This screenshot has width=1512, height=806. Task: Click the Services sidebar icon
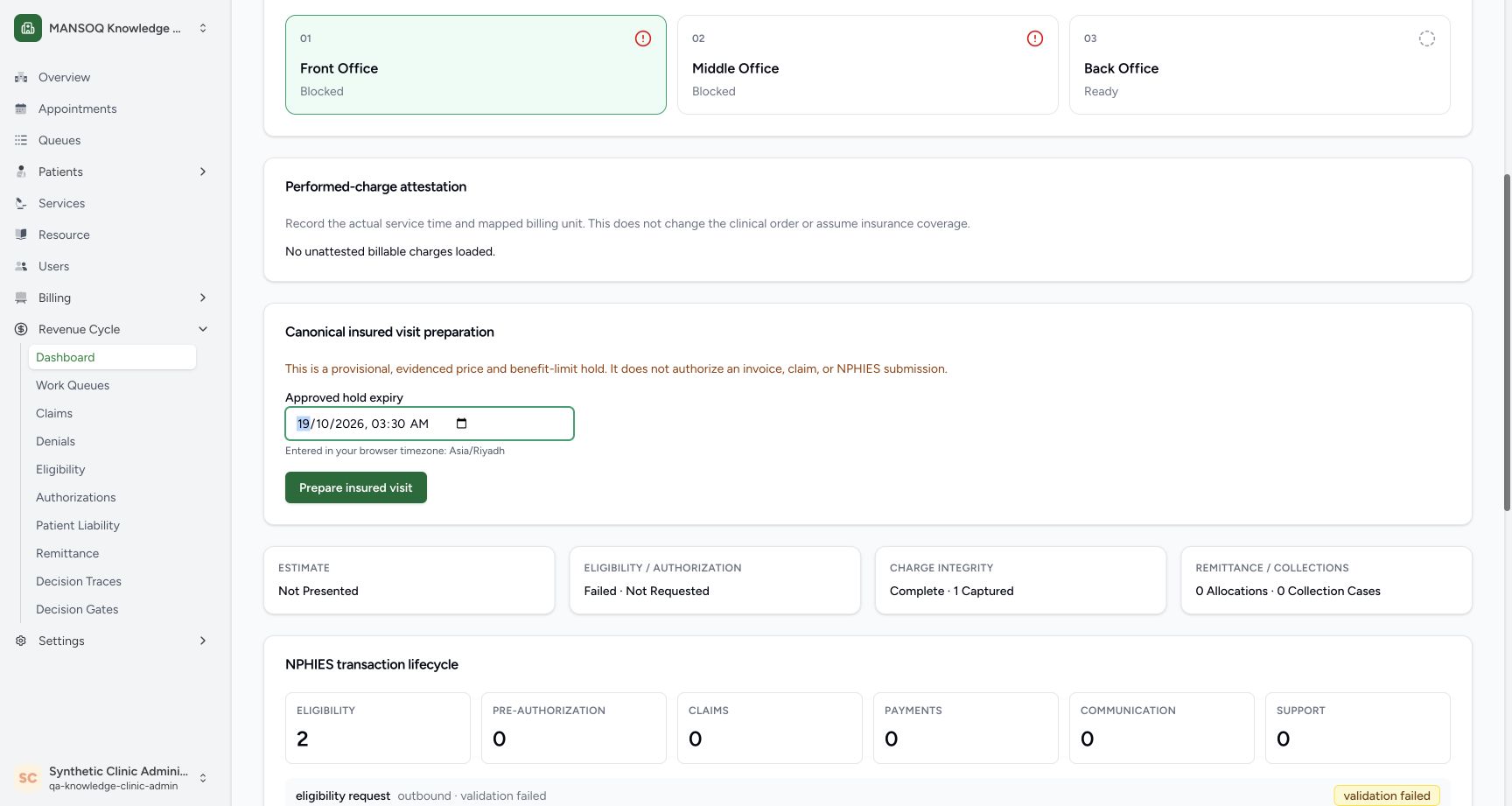point(21,203)
